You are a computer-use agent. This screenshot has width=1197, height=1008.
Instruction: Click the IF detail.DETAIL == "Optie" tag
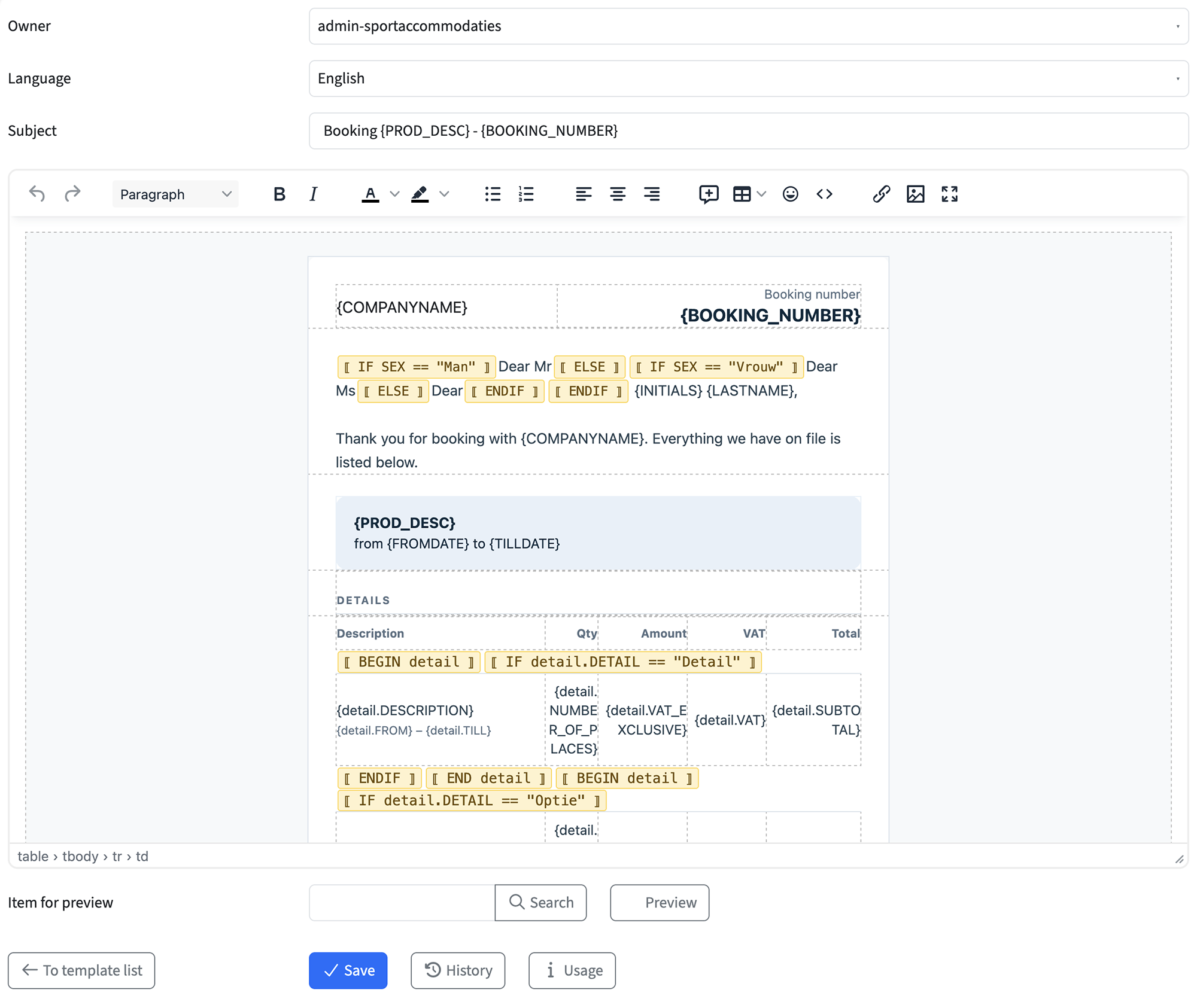(x=472, y=800)
